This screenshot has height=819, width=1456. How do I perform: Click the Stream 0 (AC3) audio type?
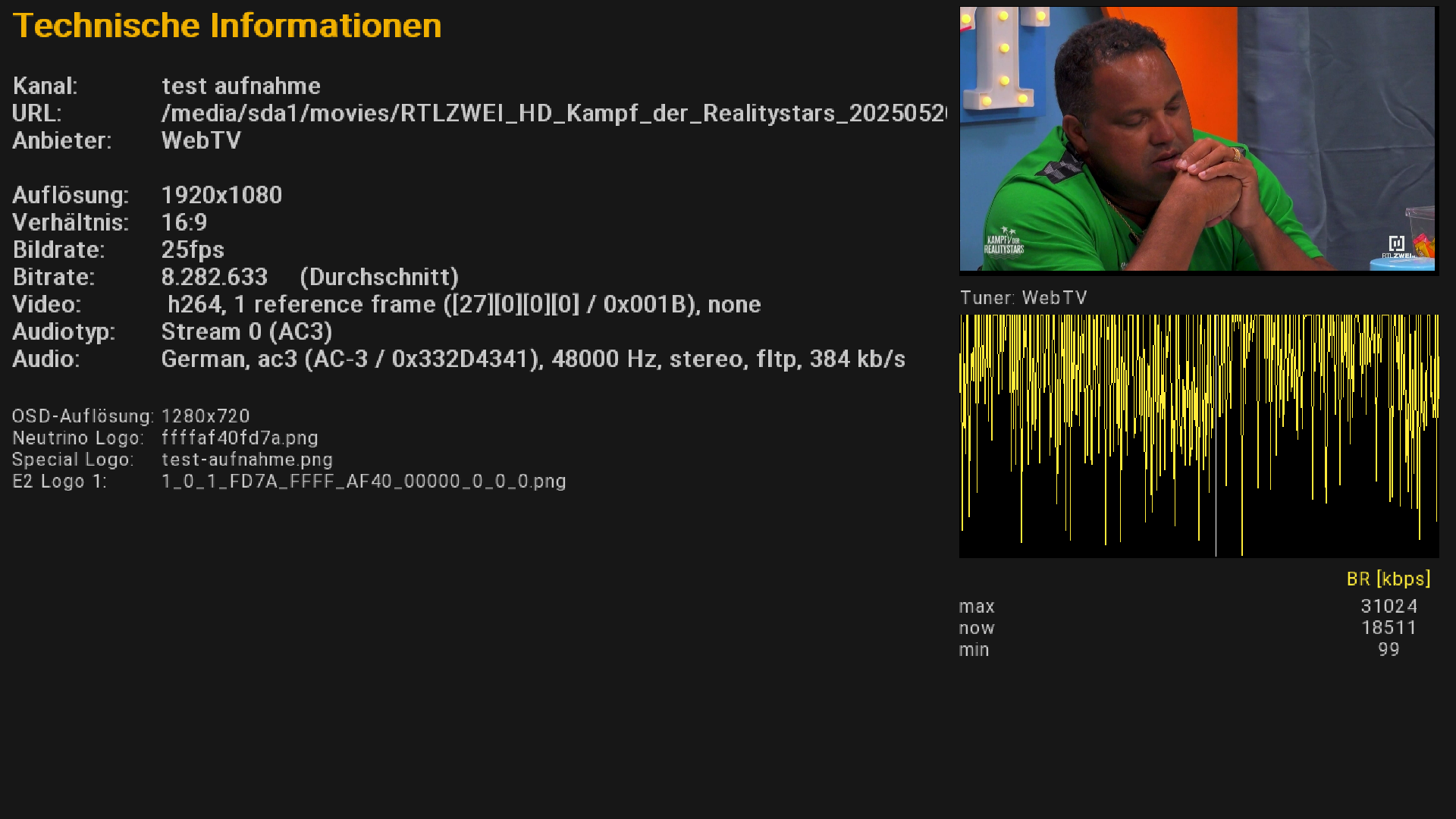(x=246, y=331)
